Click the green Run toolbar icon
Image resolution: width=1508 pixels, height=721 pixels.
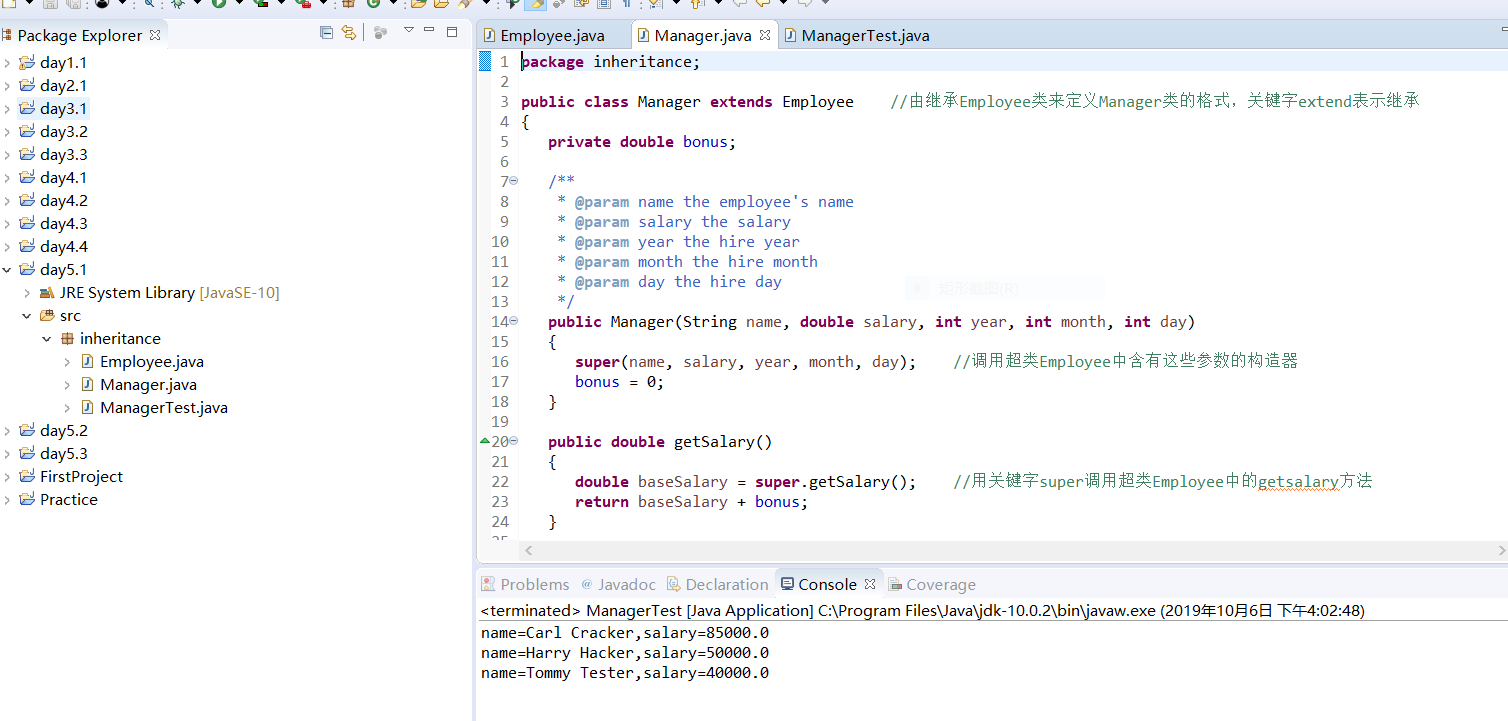pos(218,4)
